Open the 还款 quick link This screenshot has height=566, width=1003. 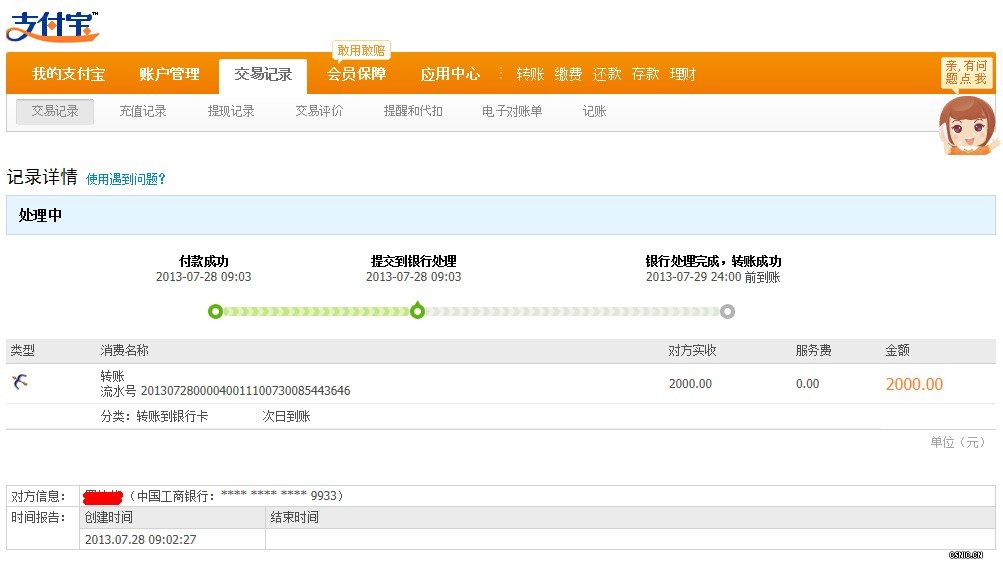tap(607, 74)
